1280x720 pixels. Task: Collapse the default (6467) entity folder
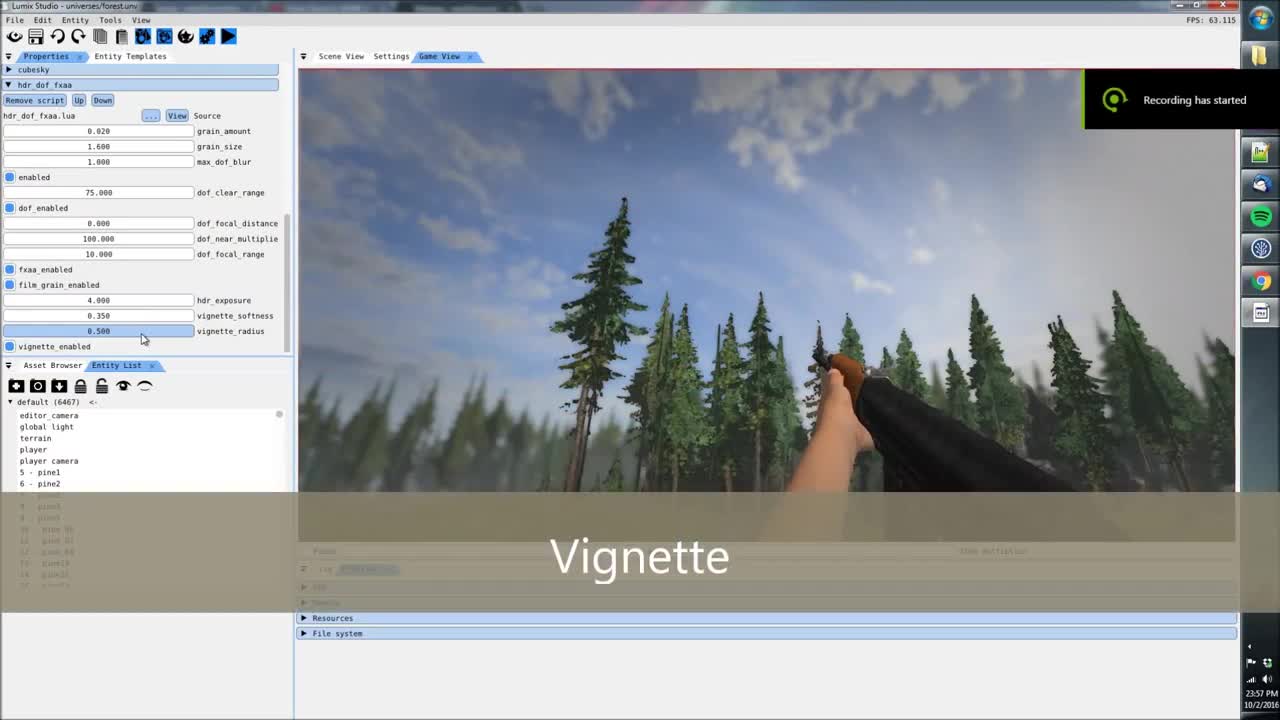tap(10, 402)
